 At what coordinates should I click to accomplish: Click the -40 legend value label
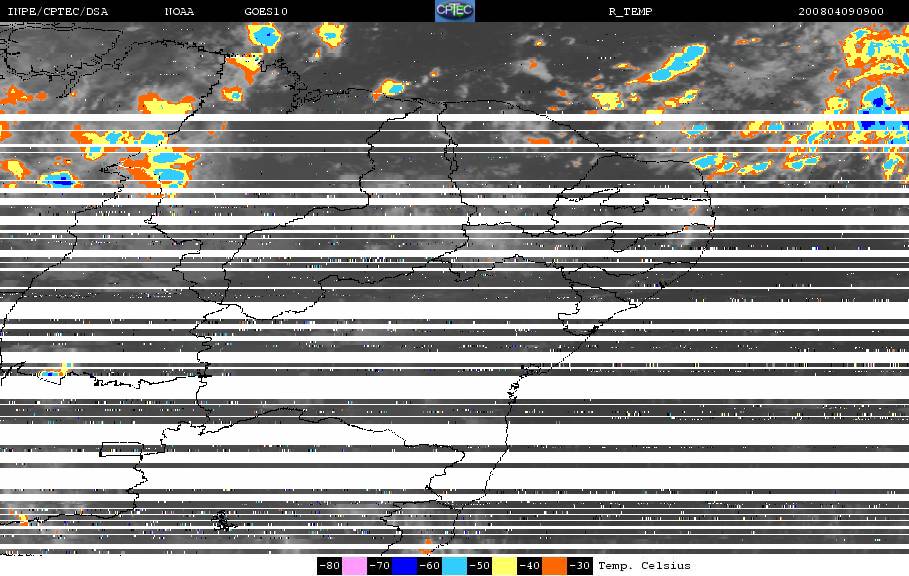(529, 566)
